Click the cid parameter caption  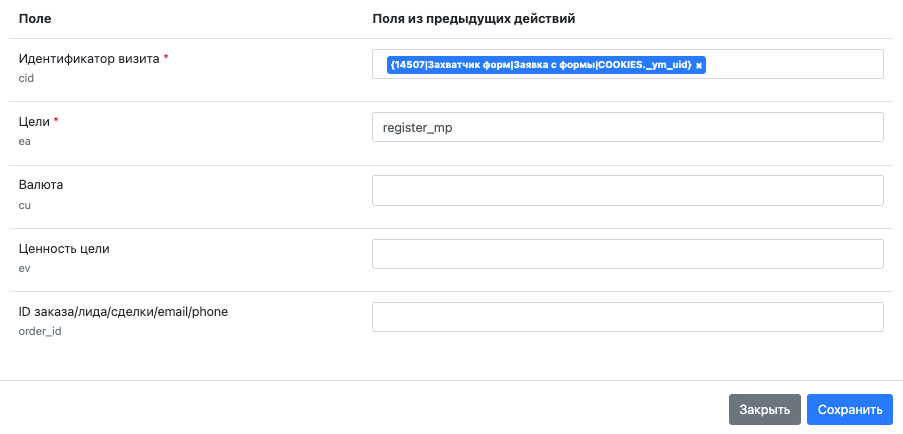tap(26, 78)
